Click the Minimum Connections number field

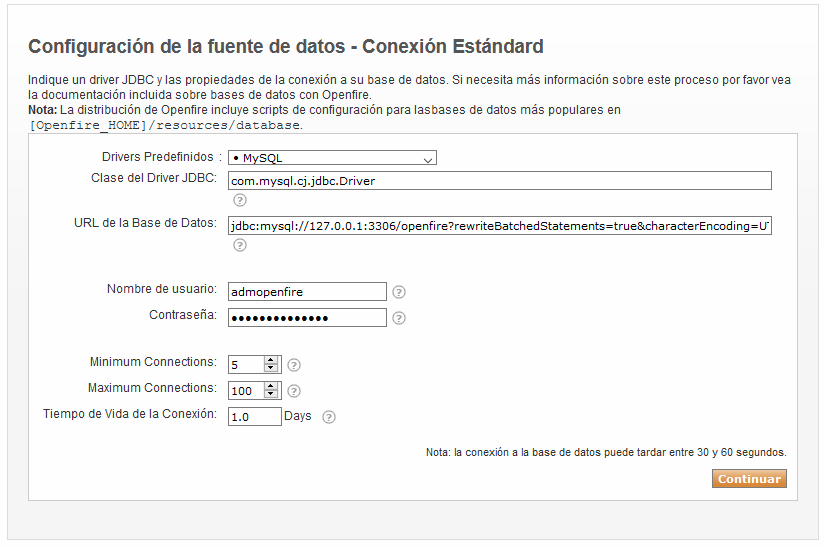(246, 365)
